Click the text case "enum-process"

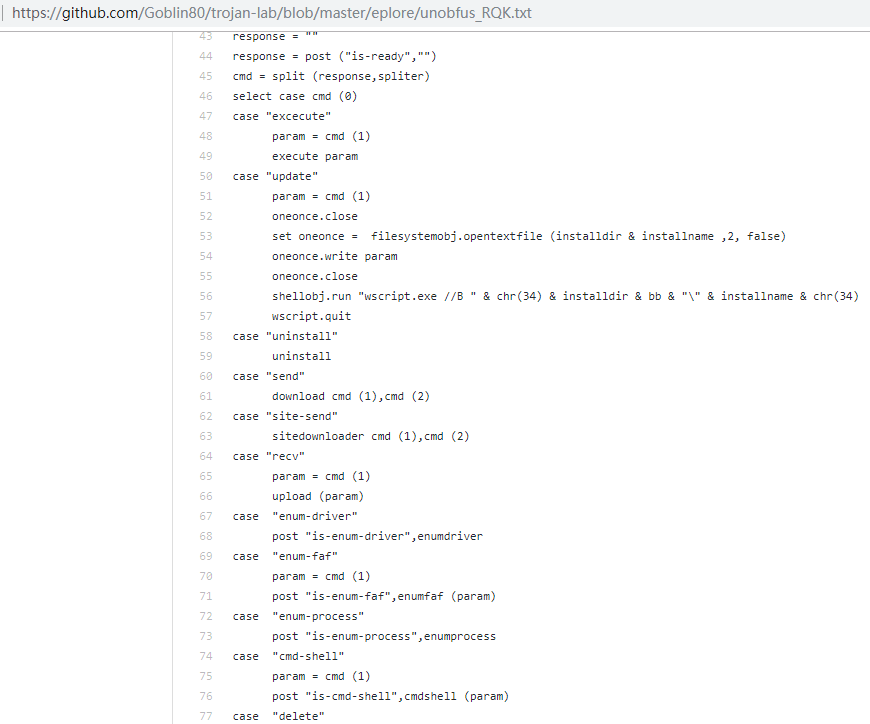[x=299, y=616]
